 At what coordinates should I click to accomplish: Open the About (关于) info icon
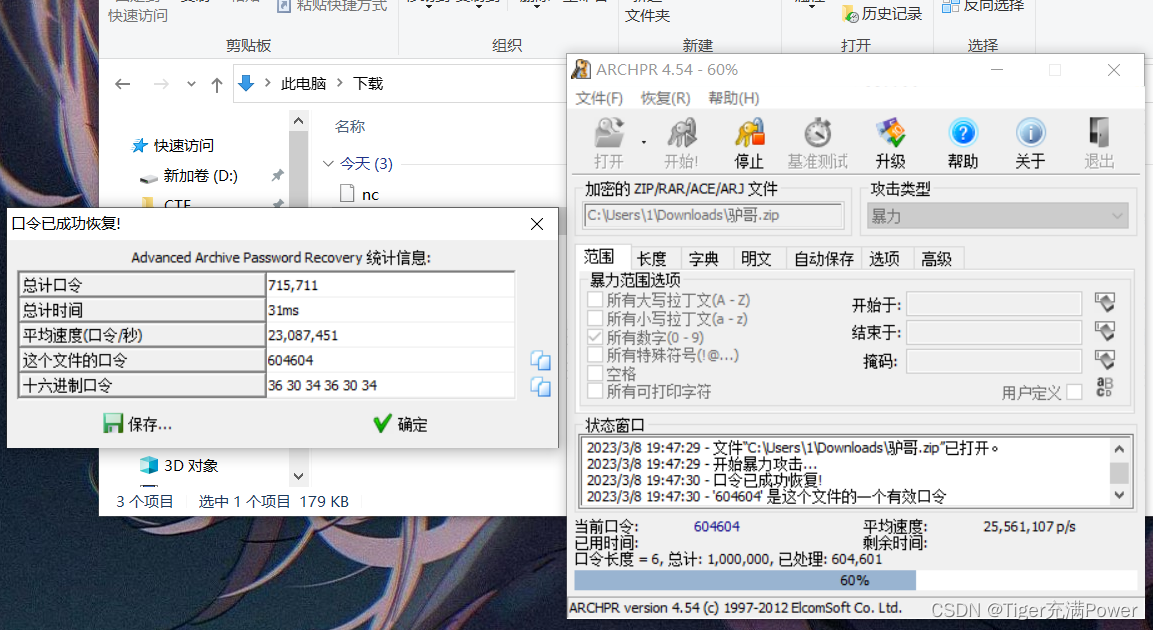(1030, 133)
